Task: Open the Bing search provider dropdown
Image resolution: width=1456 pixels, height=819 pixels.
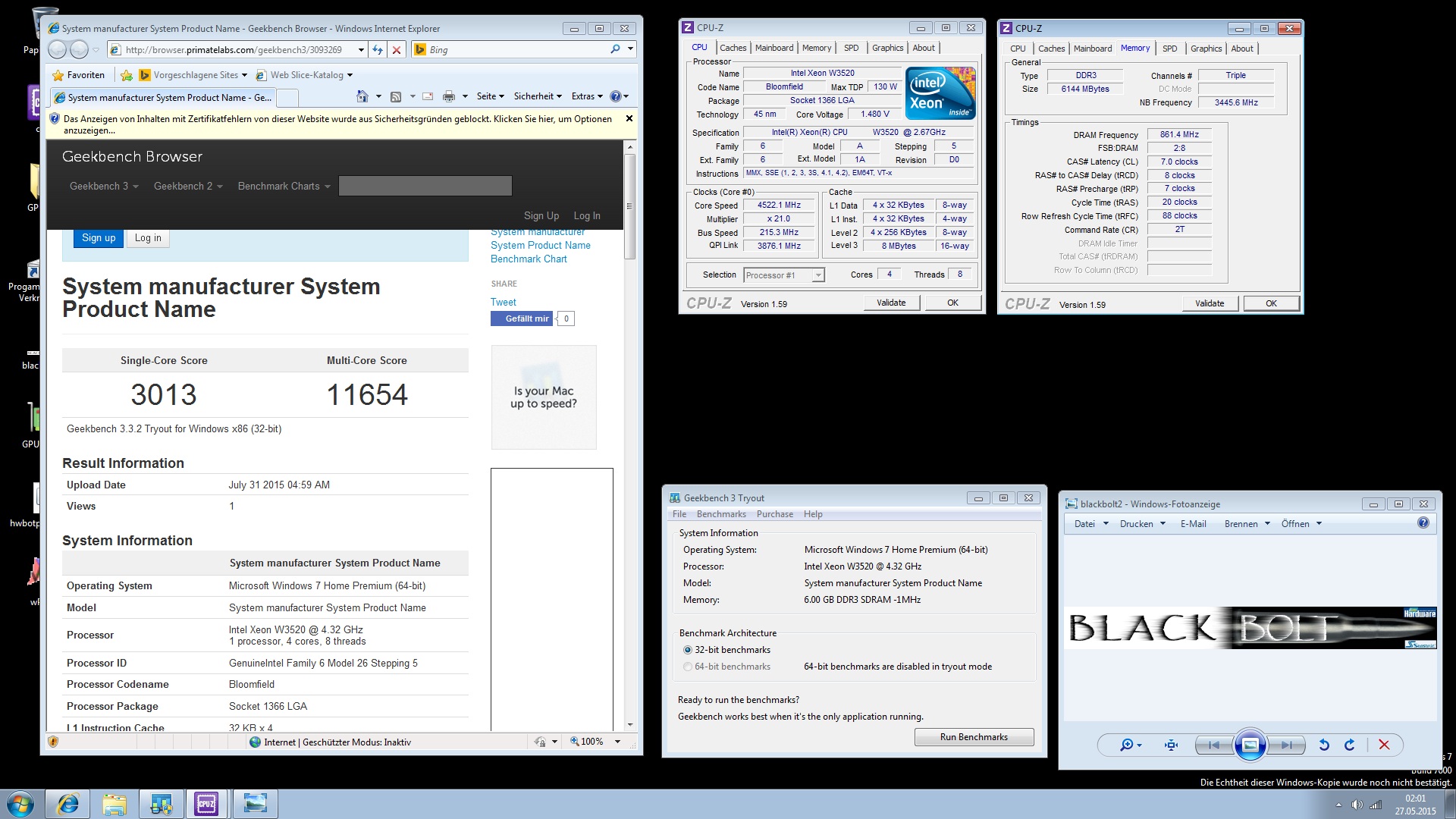Action: point(630,49)
